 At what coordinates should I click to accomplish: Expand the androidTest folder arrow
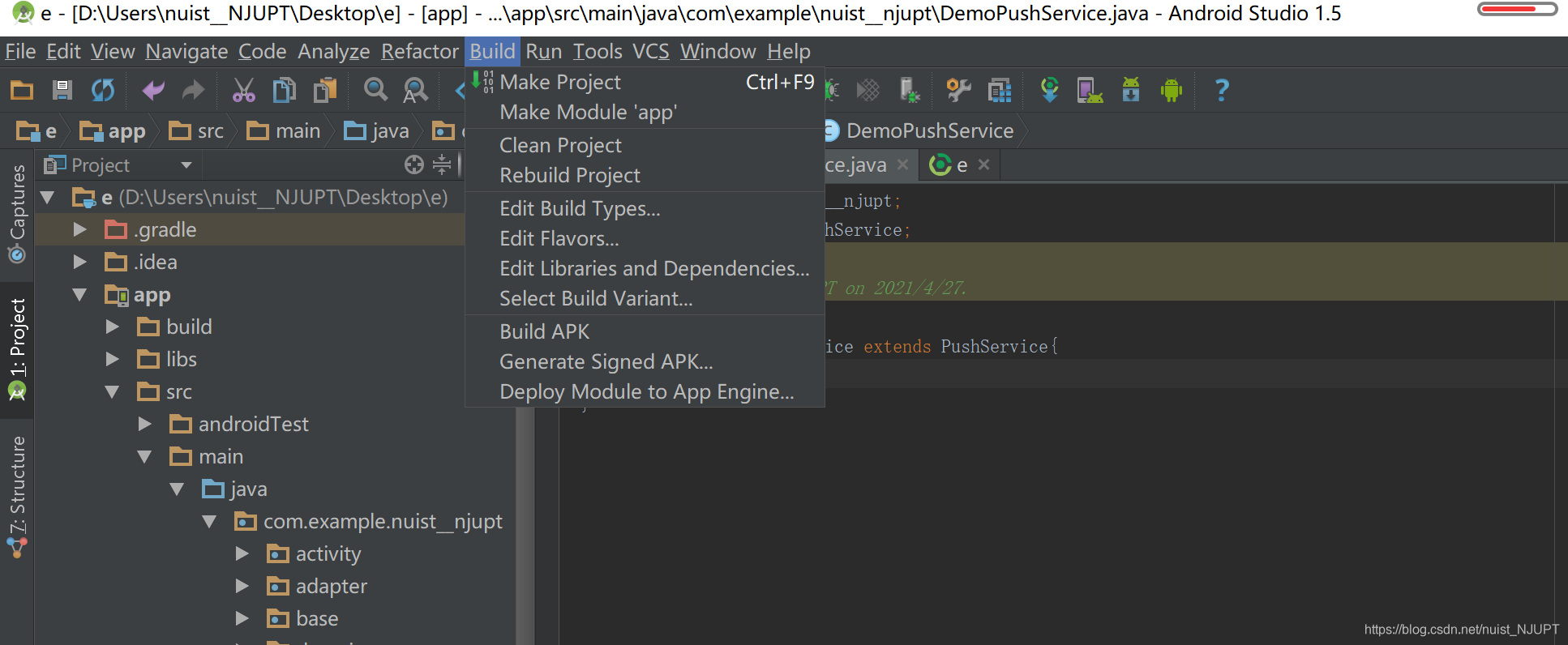click(x=145, y=425)
